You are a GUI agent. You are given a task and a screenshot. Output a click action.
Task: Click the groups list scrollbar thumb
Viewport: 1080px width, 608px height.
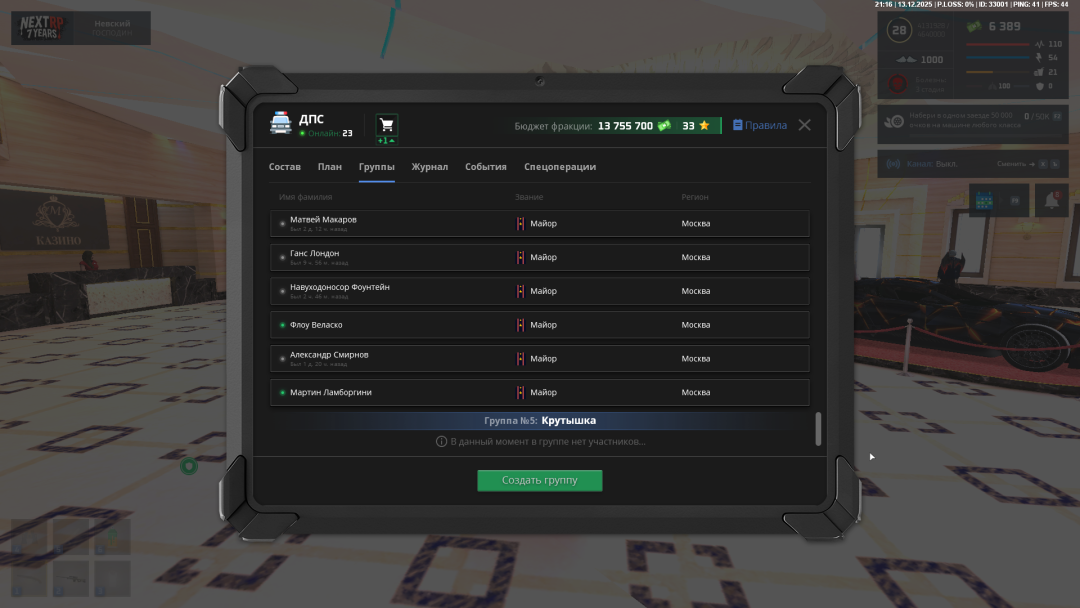818,428
